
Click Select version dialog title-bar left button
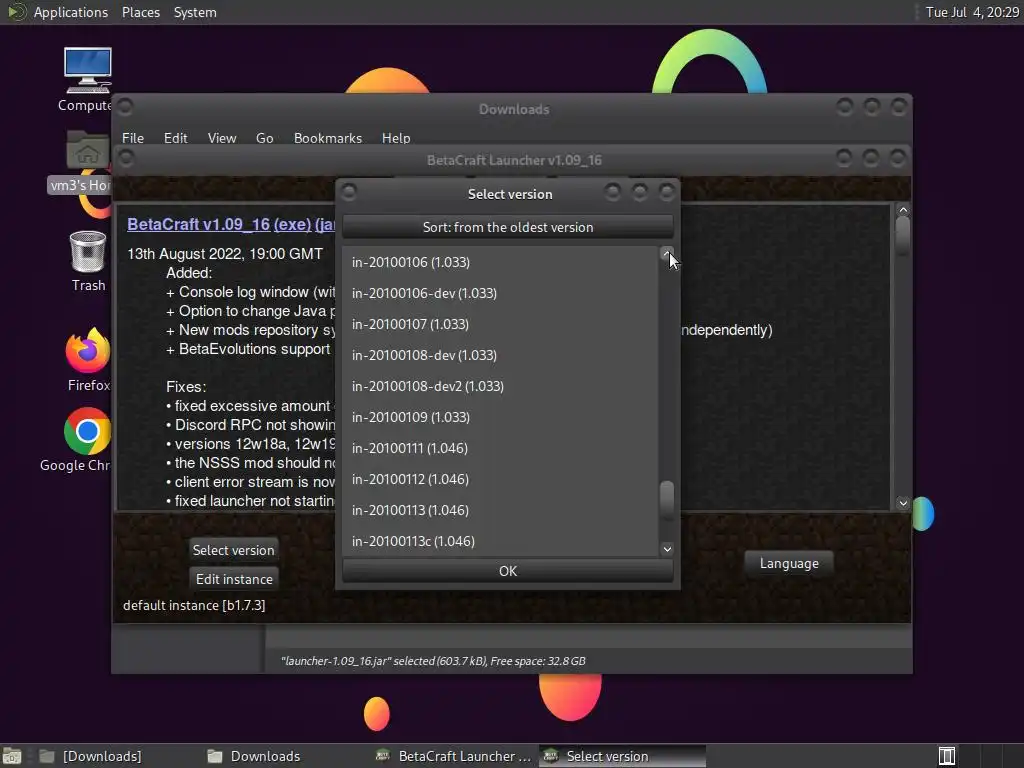click(x=349, y=192)
